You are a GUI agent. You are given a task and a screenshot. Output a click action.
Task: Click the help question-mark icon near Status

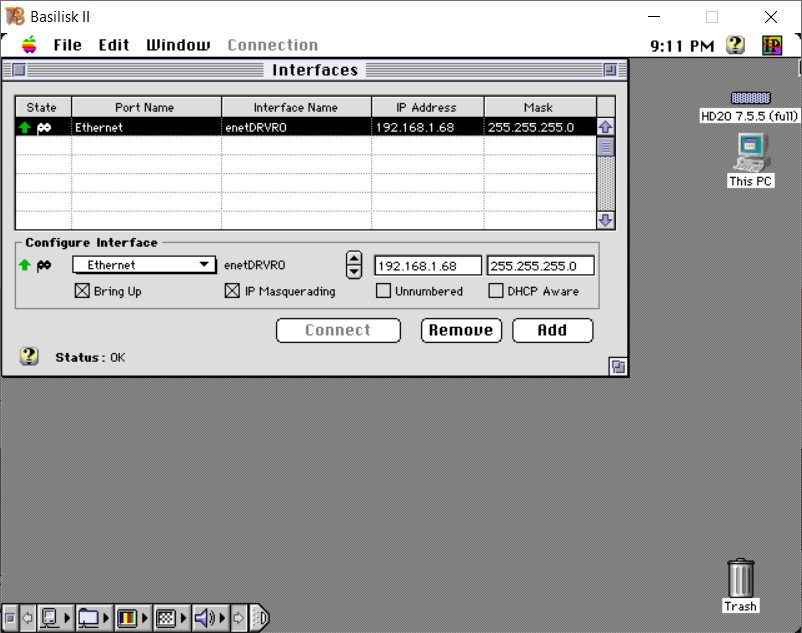tap(29, 356)
